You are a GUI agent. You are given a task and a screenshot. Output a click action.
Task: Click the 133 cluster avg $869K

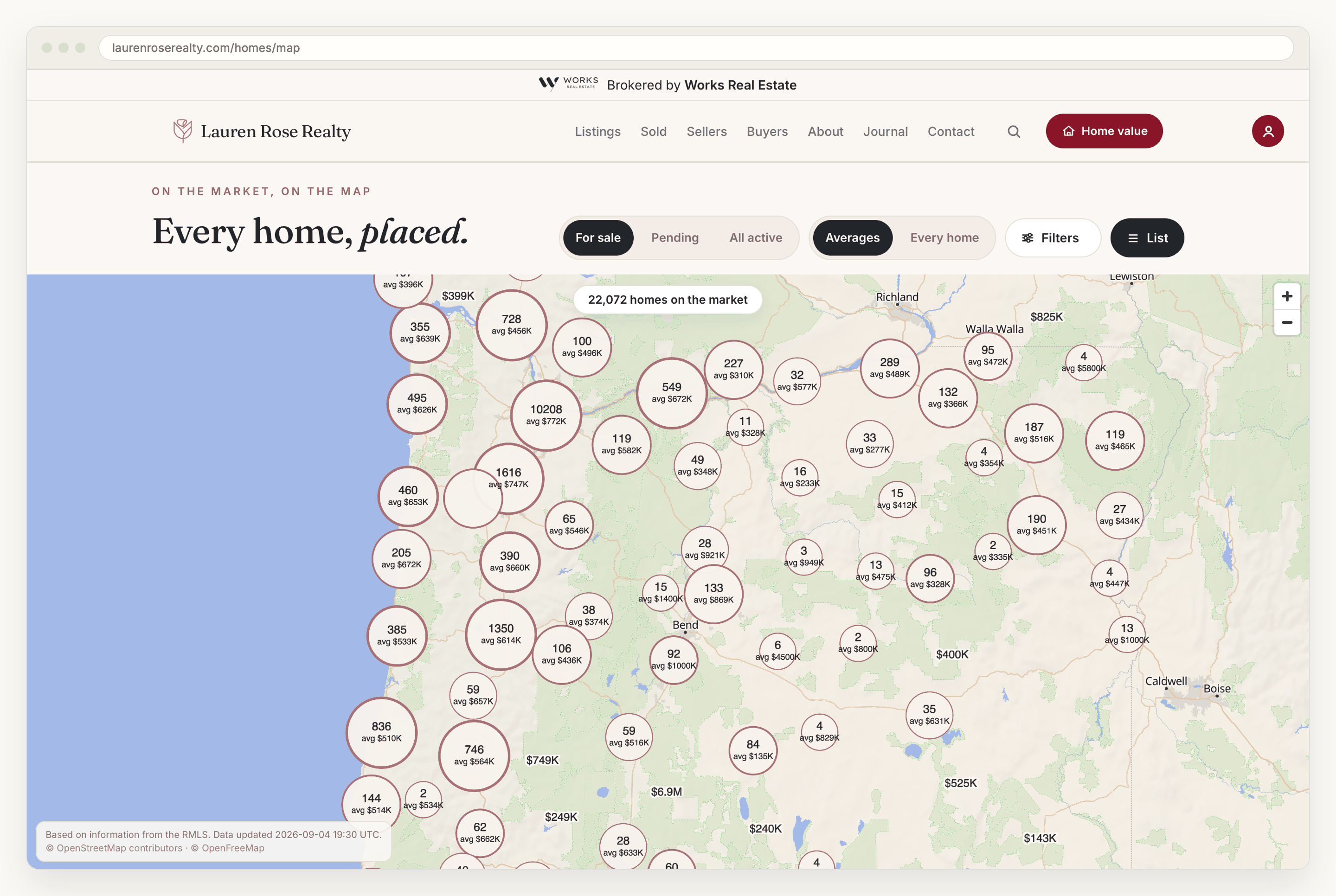(713, 594)
